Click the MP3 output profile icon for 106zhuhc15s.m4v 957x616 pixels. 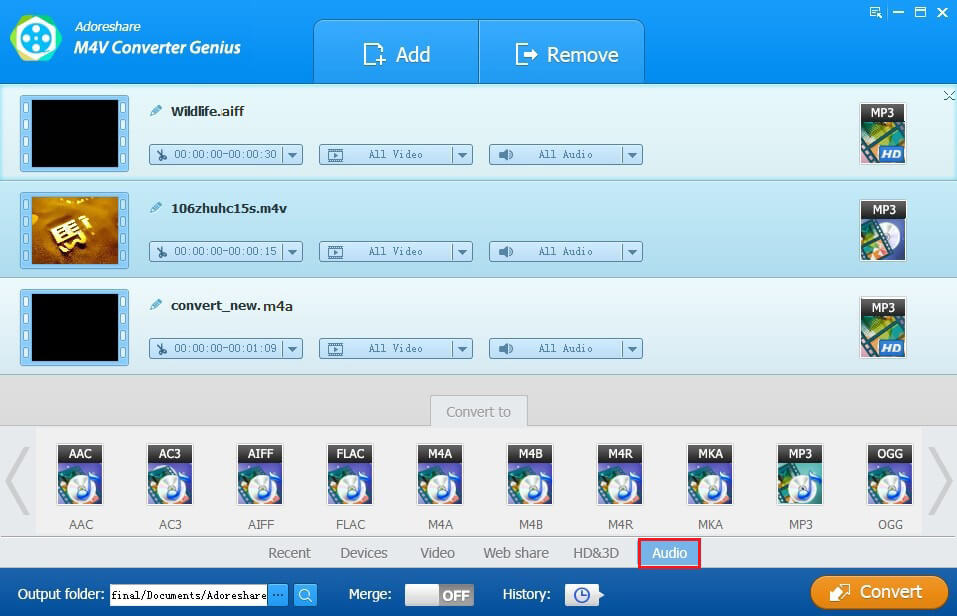click(x=883, y=230)
